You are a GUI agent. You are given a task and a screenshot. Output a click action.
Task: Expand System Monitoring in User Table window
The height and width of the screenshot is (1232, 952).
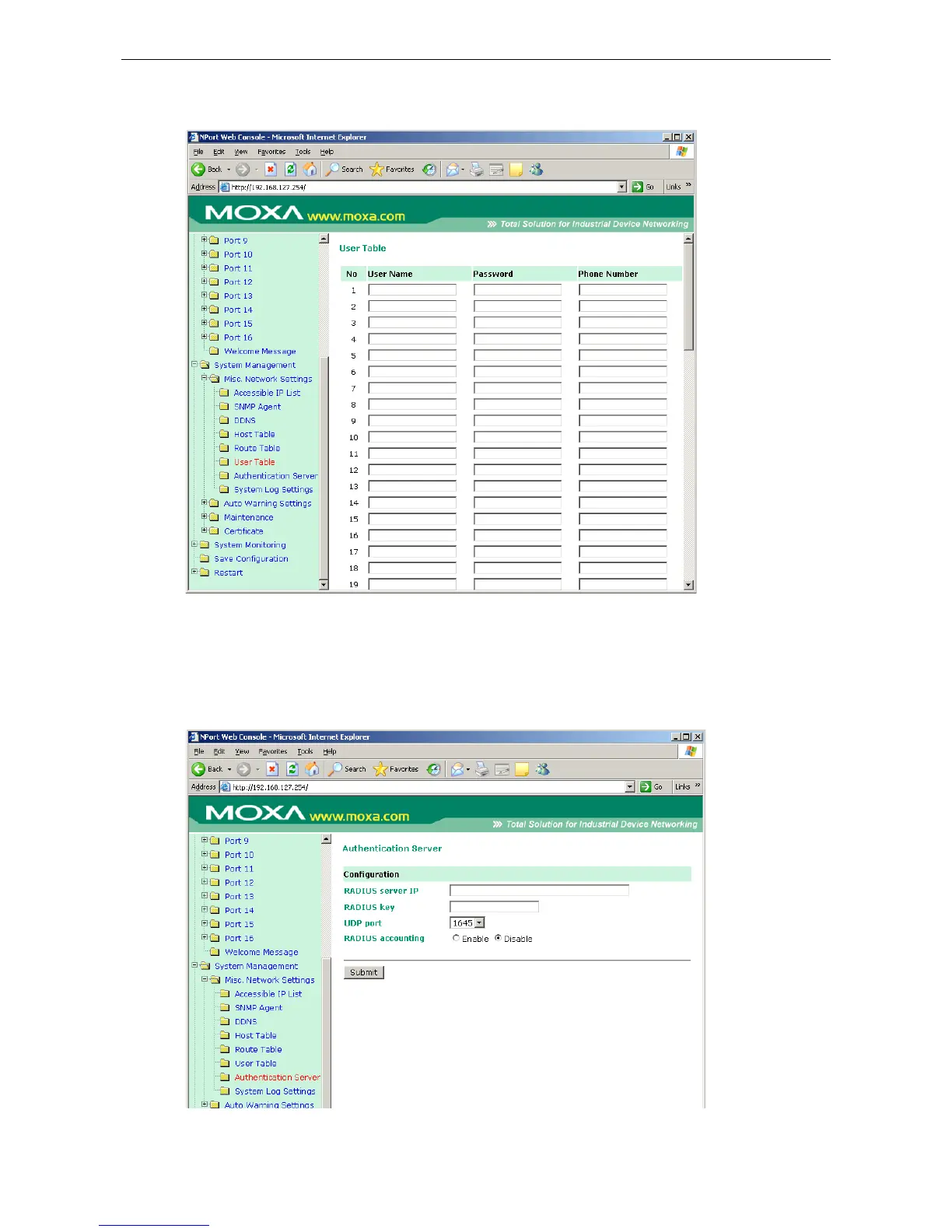[x=194, y=544]
